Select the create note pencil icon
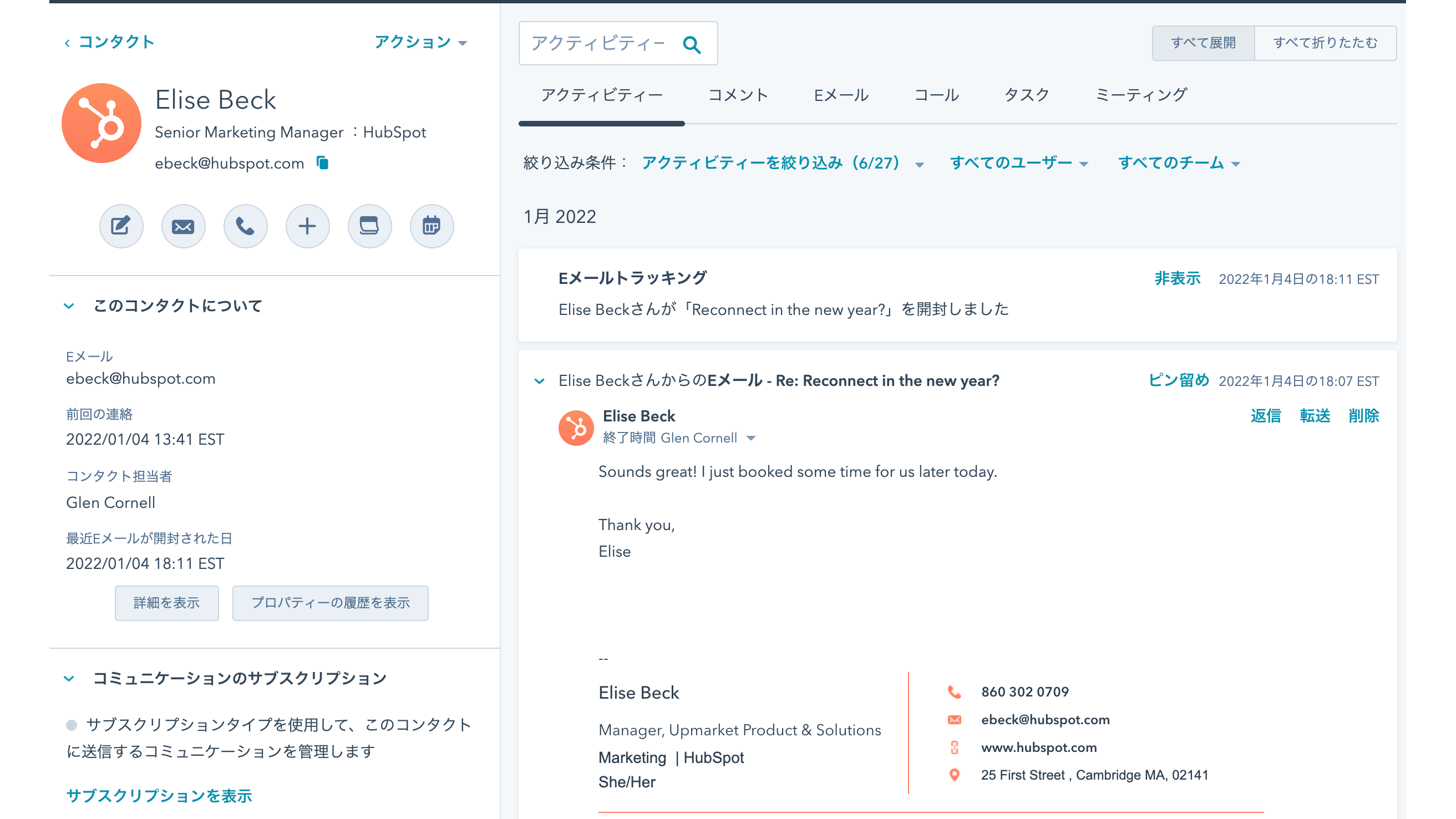Image resolution: width=1456 pixels, height=819 pixels. click(x=121, y=226)
